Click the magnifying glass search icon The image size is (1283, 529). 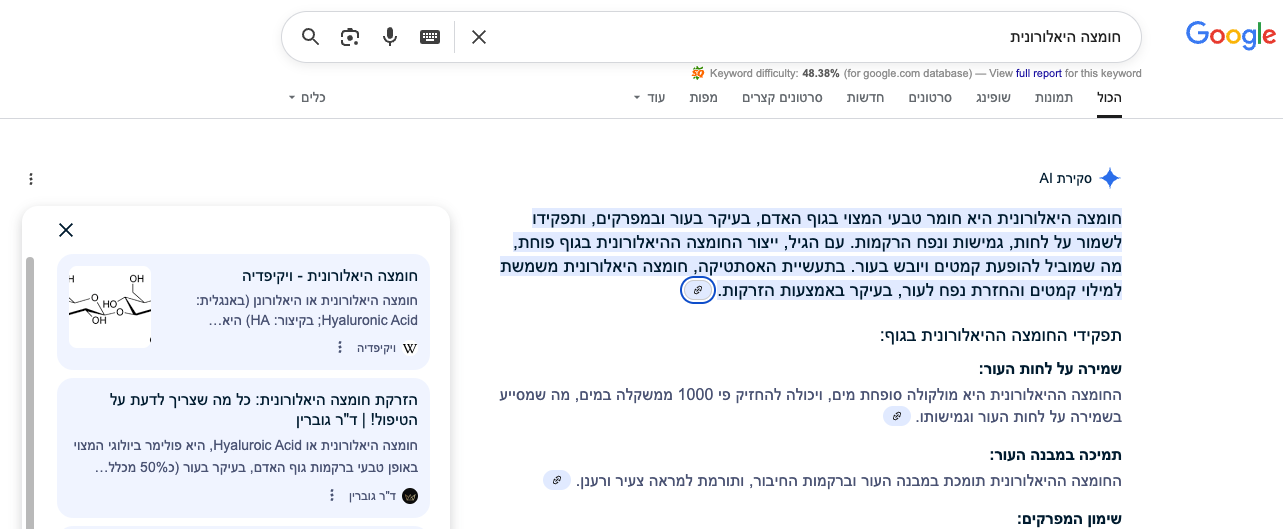click(x=311, y=37)
